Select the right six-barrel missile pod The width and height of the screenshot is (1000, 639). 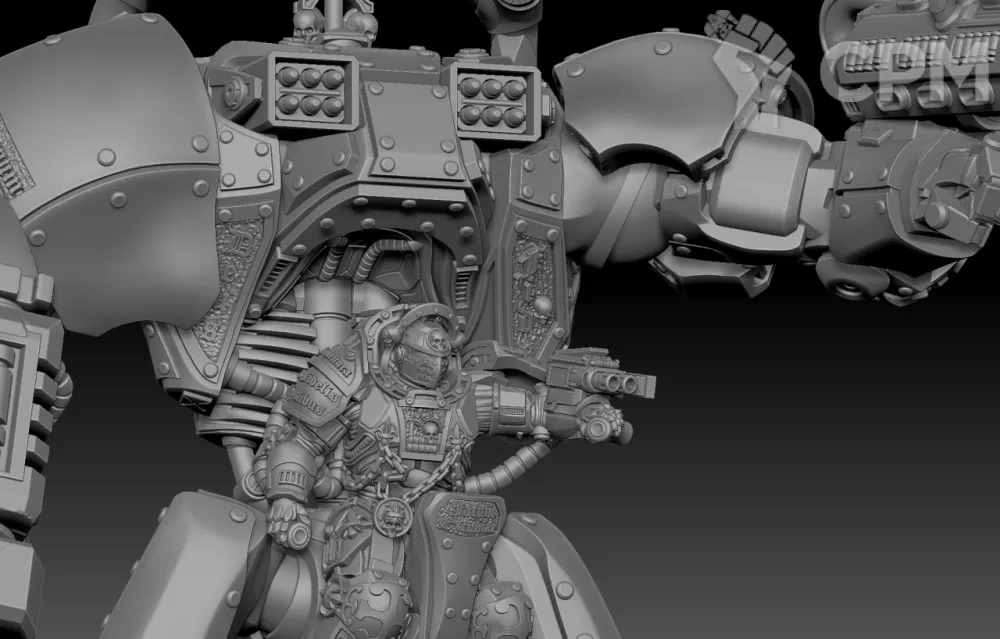click(x=491, y=100)
